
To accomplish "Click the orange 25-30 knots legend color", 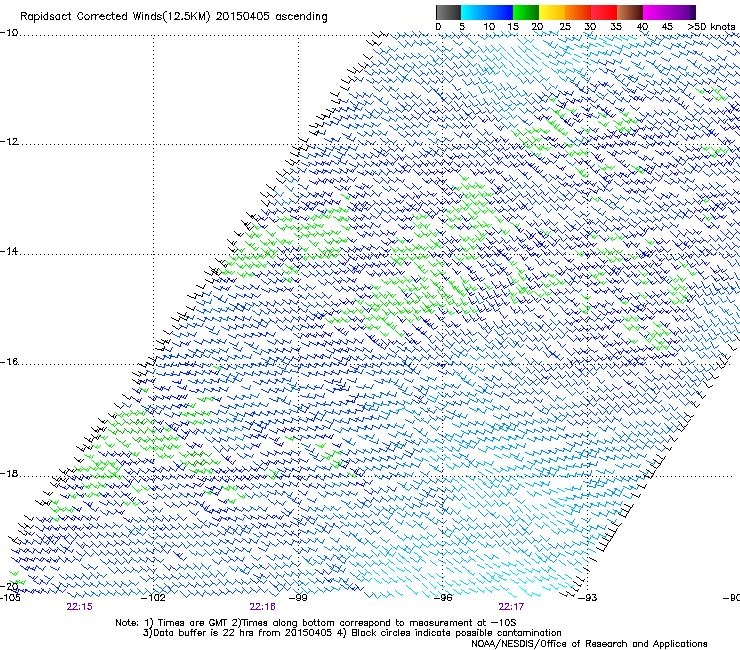I will (578, 12).
